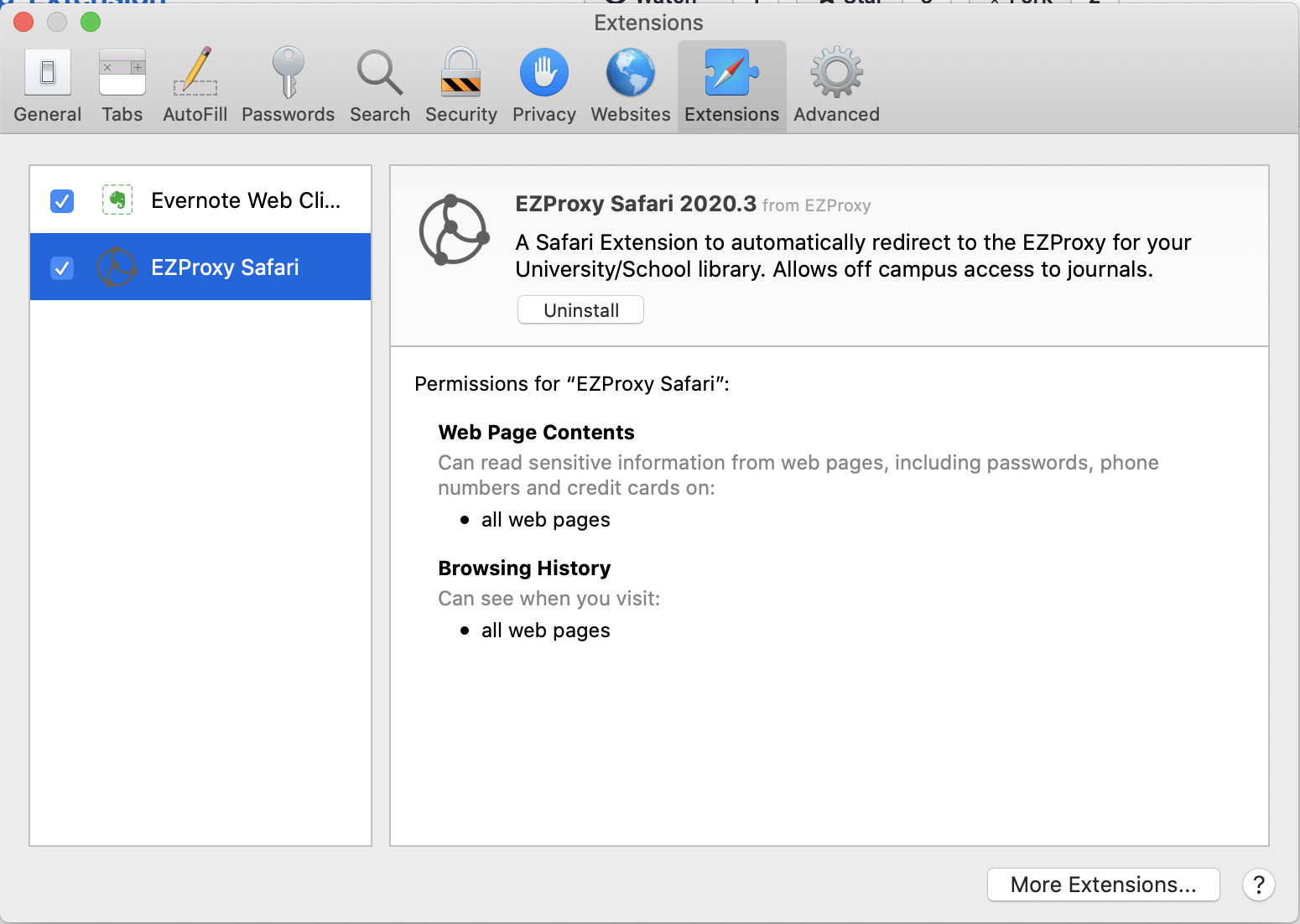1300x924 pixels.
Task: Open the Privacy hand icon pane
Action: coord(543,84)
